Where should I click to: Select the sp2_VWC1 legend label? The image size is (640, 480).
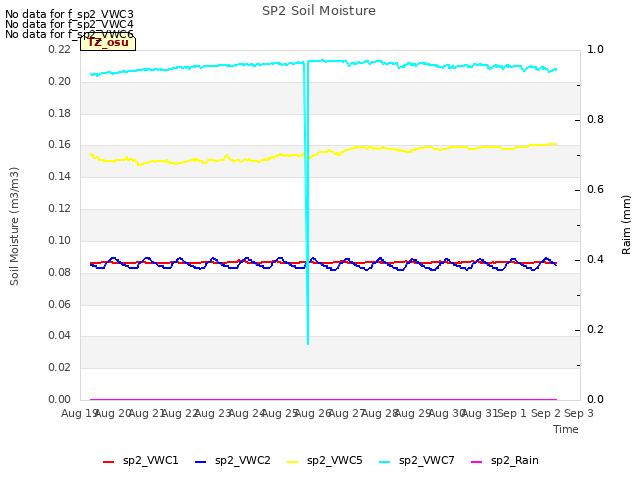point(151,460)
